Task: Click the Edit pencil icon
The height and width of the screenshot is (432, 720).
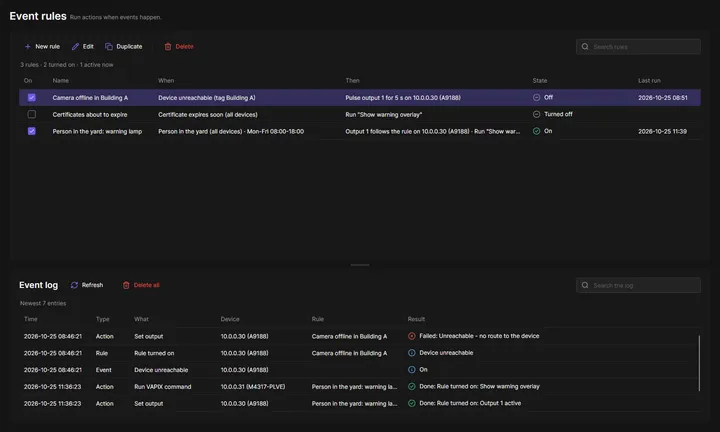Action: pyautogui.click(x=75, y=46)
